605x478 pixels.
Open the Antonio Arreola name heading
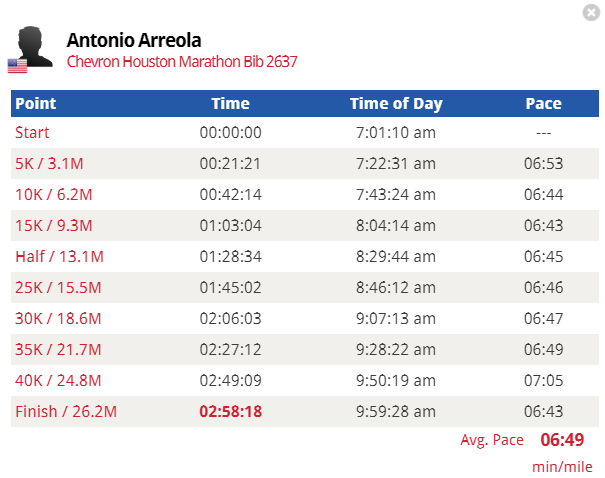(134, 40)
